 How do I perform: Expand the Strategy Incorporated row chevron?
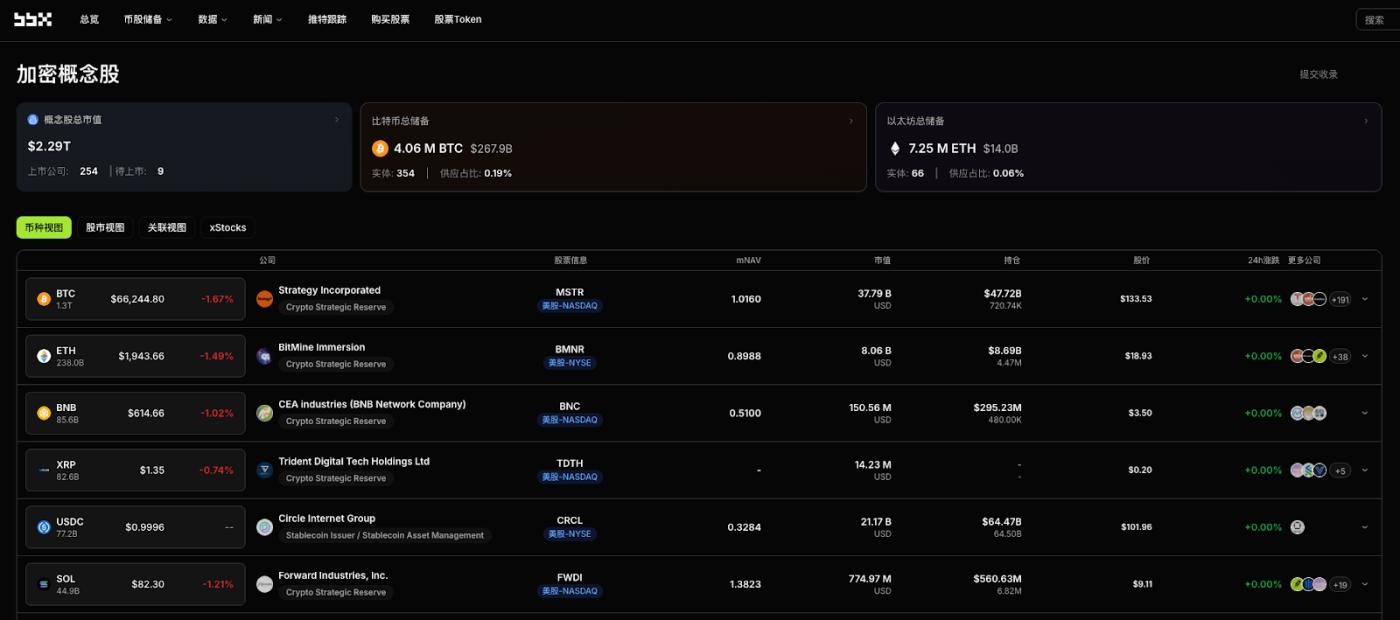pos(1365,299)
